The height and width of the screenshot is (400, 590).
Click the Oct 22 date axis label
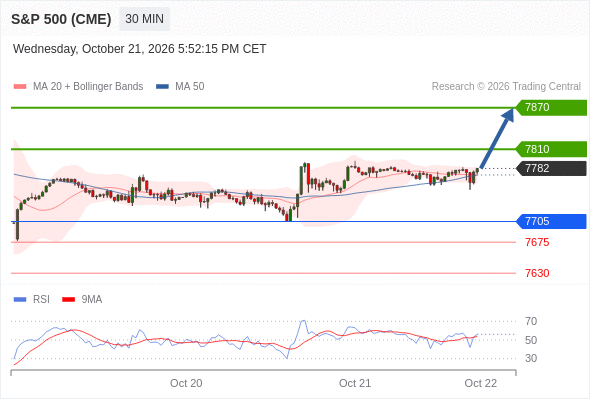481,383
